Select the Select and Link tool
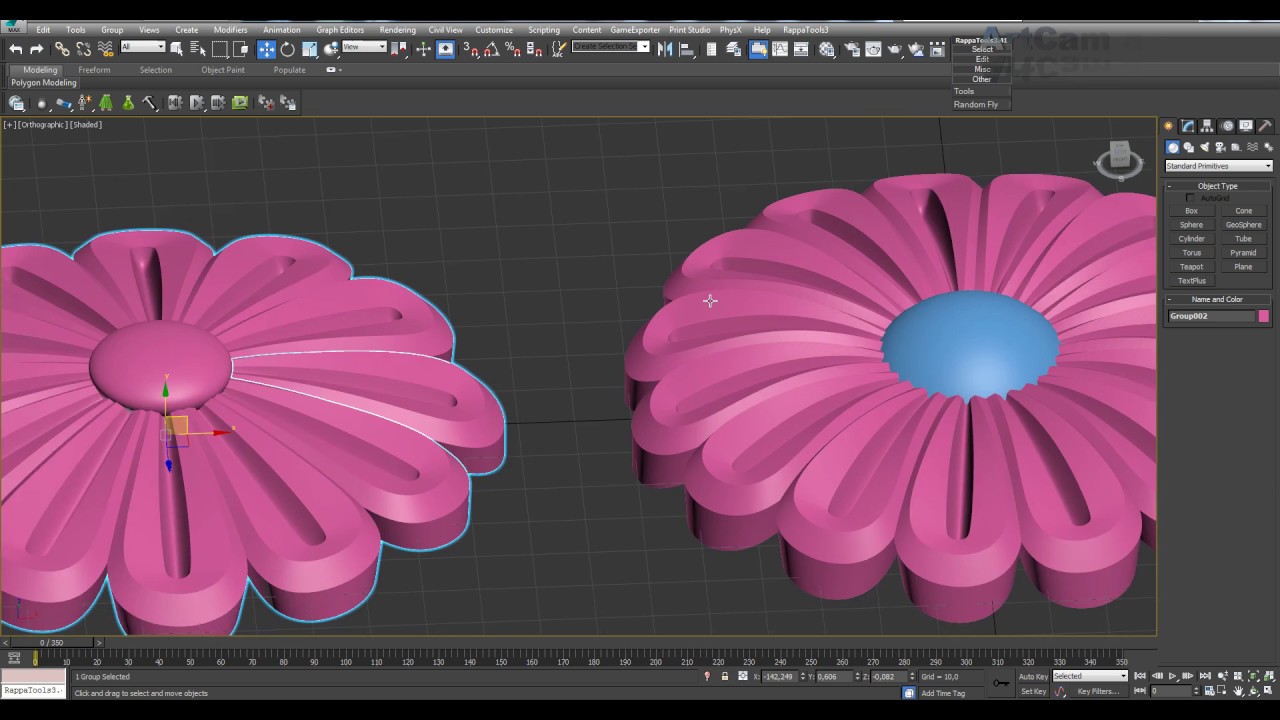This screenshot has width=1280, height=720. [62, 49]
